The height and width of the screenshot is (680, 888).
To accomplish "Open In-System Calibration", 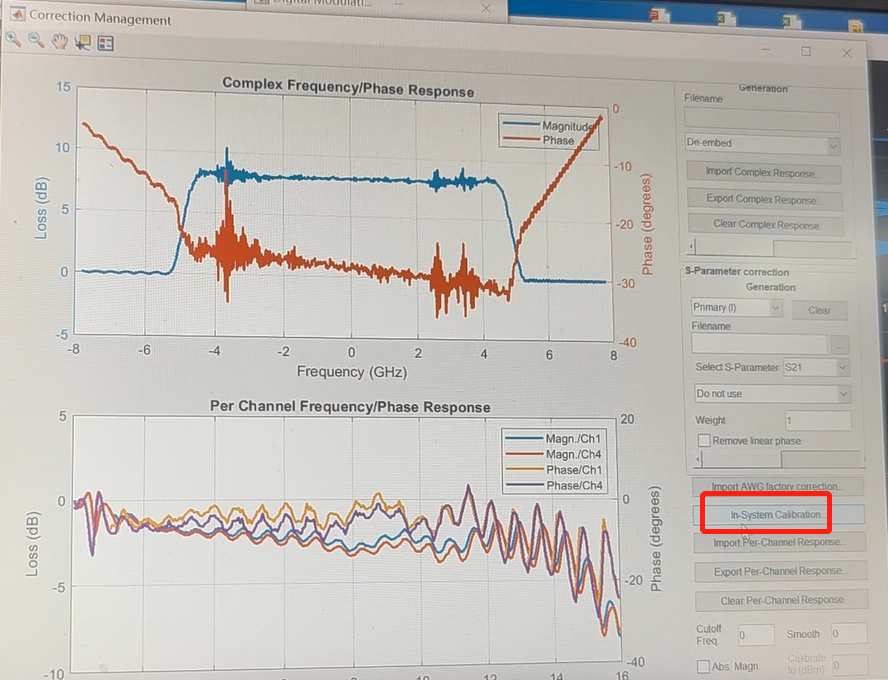I will 779,515.
